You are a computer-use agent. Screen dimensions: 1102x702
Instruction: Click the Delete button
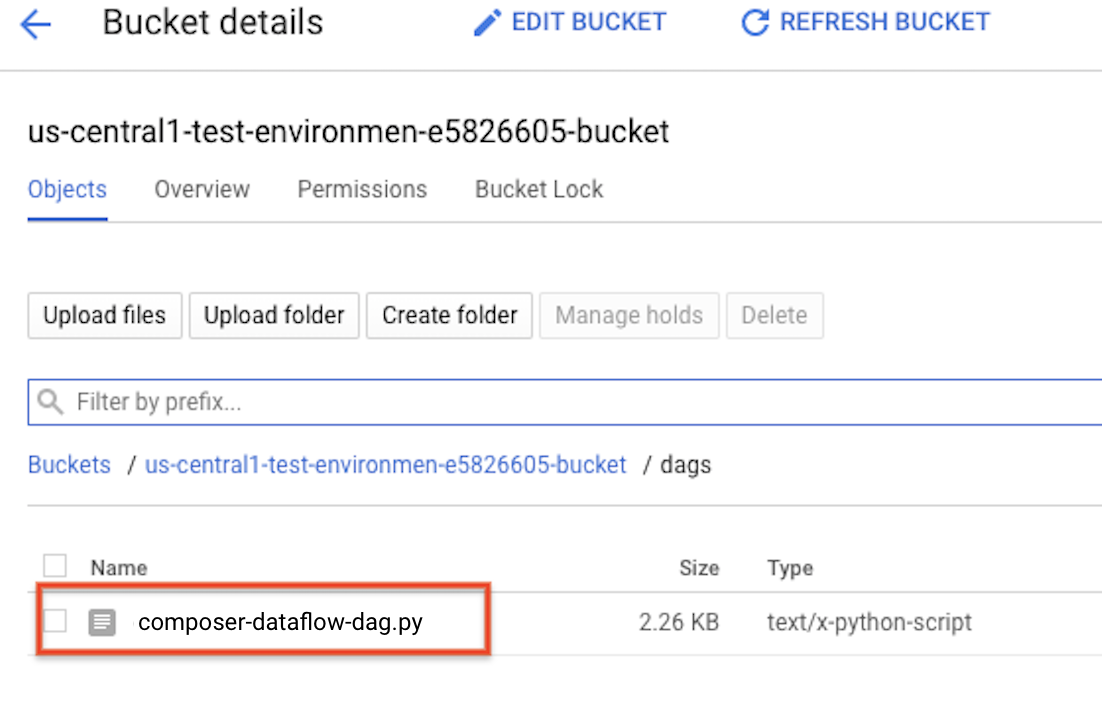tap(775, 315)
